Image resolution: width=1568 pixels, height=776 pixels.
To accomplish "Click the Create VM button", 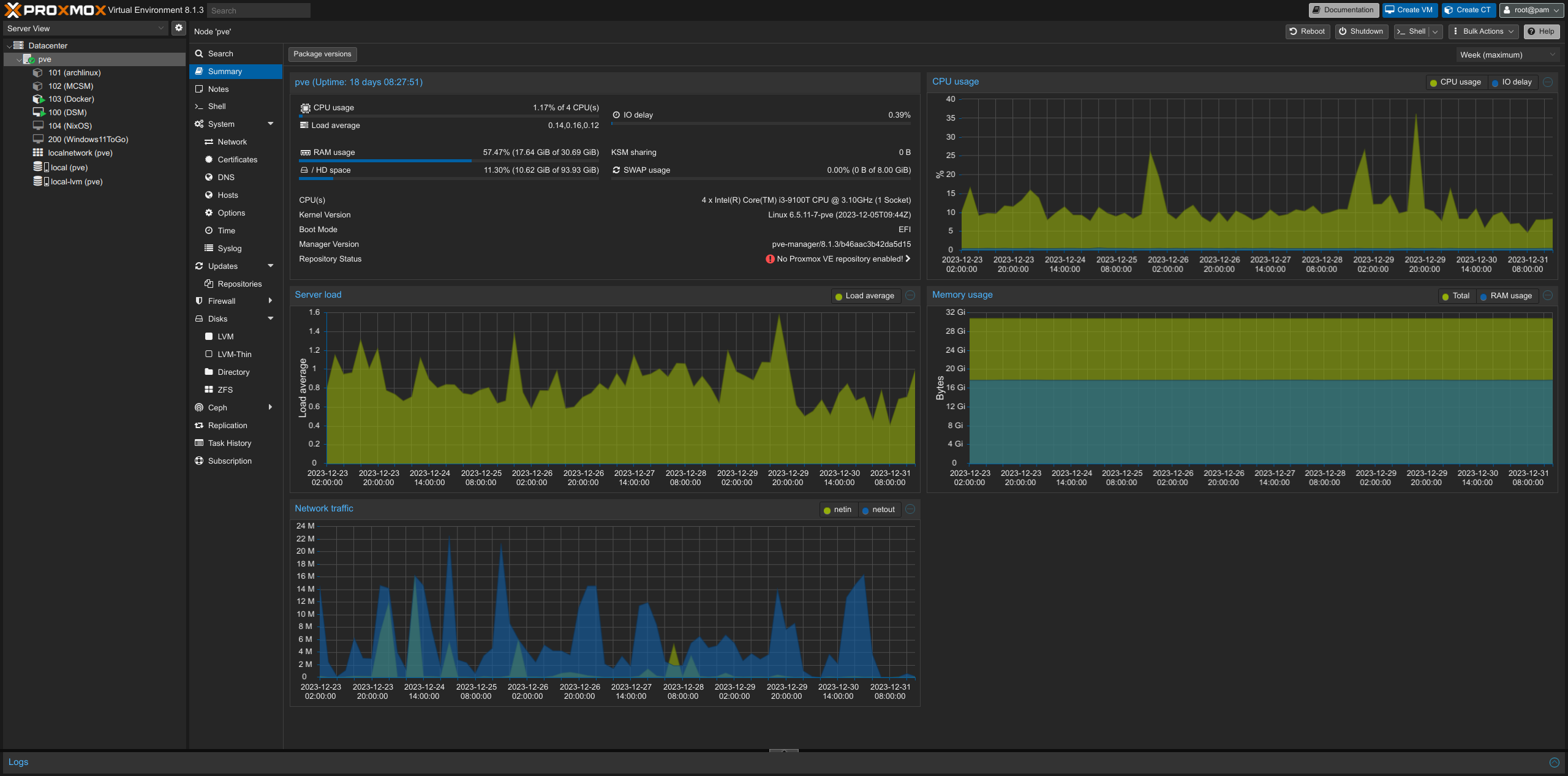I will pos(1409,10).
